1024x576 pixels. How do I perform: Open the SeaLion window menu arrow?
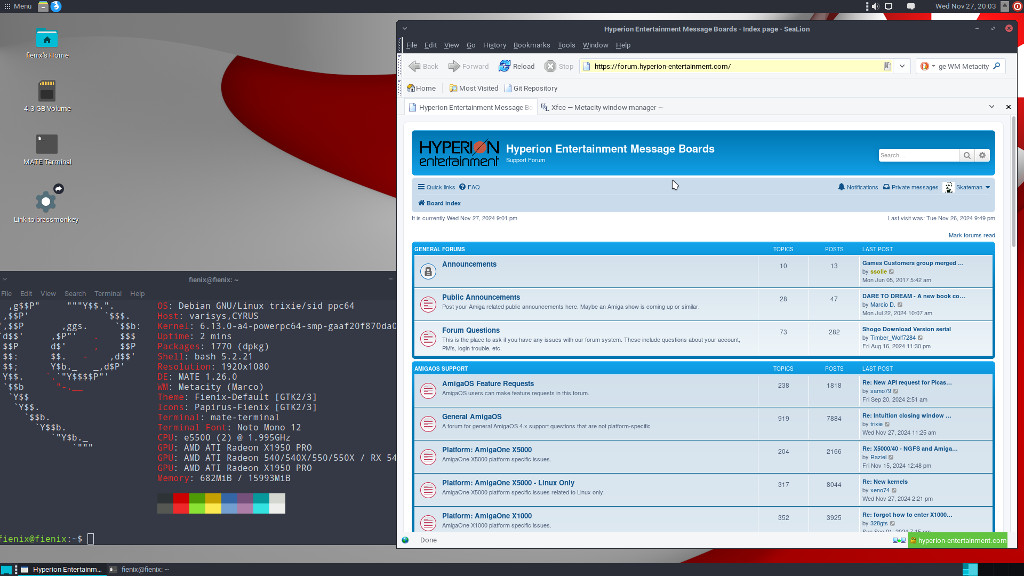tap(405, 29)
